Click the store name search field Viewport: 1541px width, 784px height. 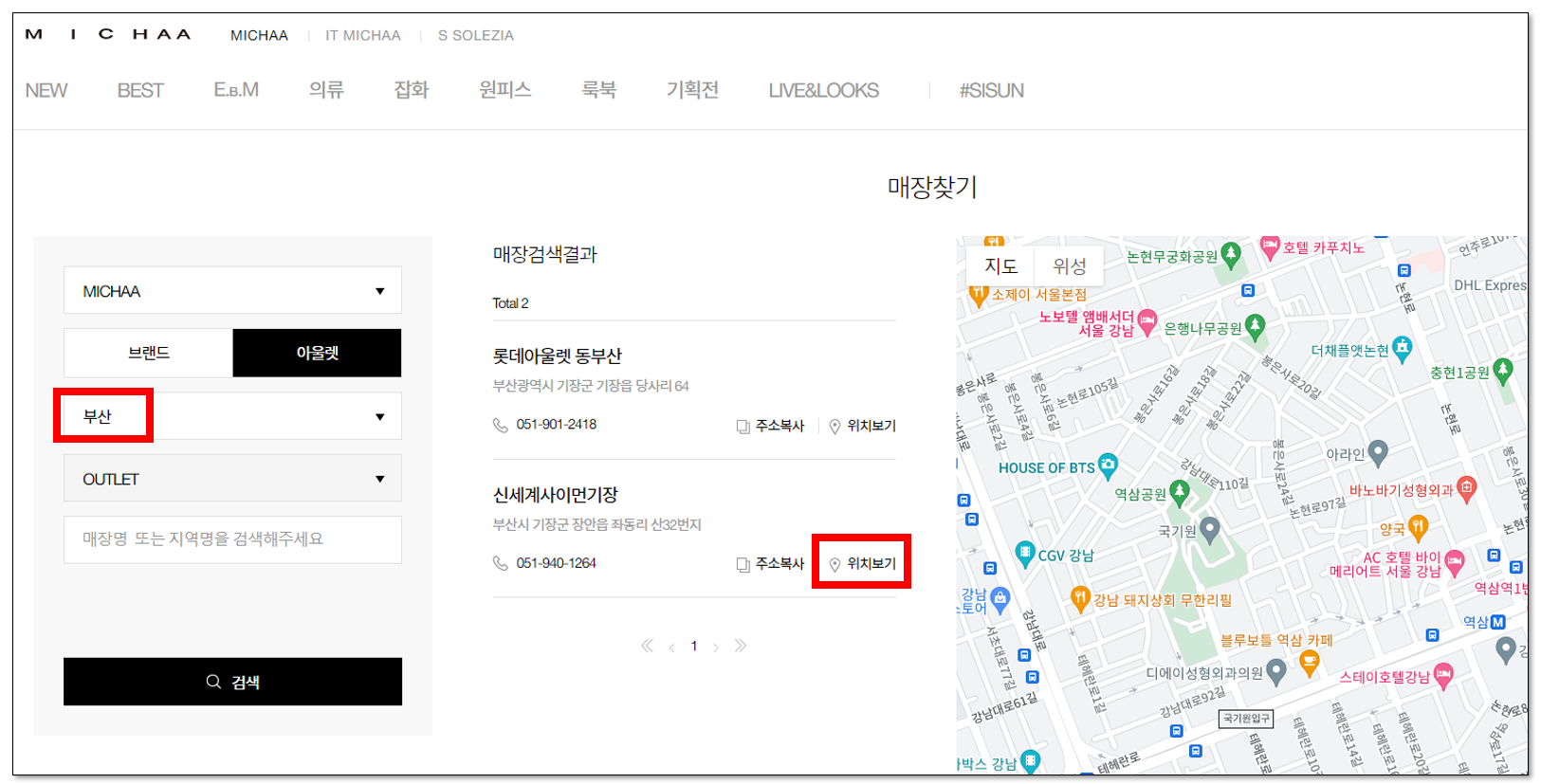(x=232, y=539)
